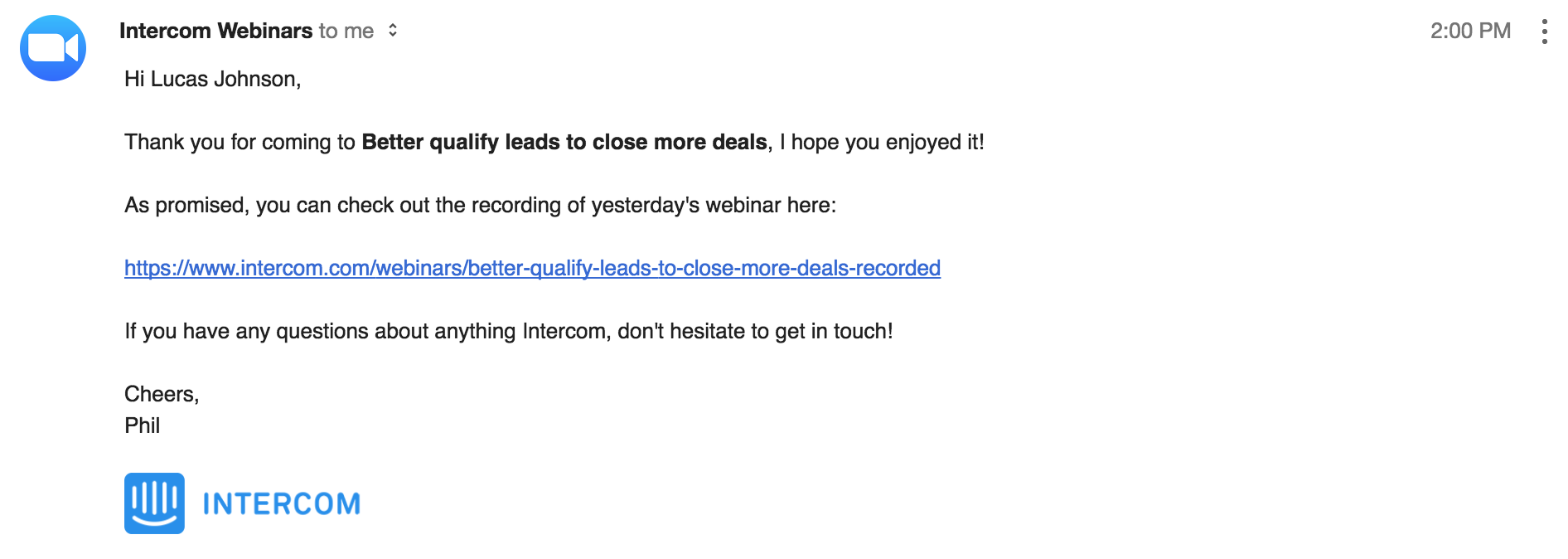The image size is (1568, 559).
Task: Click the "Cheers," sign-off text
Action: click(x=162, y=394)
